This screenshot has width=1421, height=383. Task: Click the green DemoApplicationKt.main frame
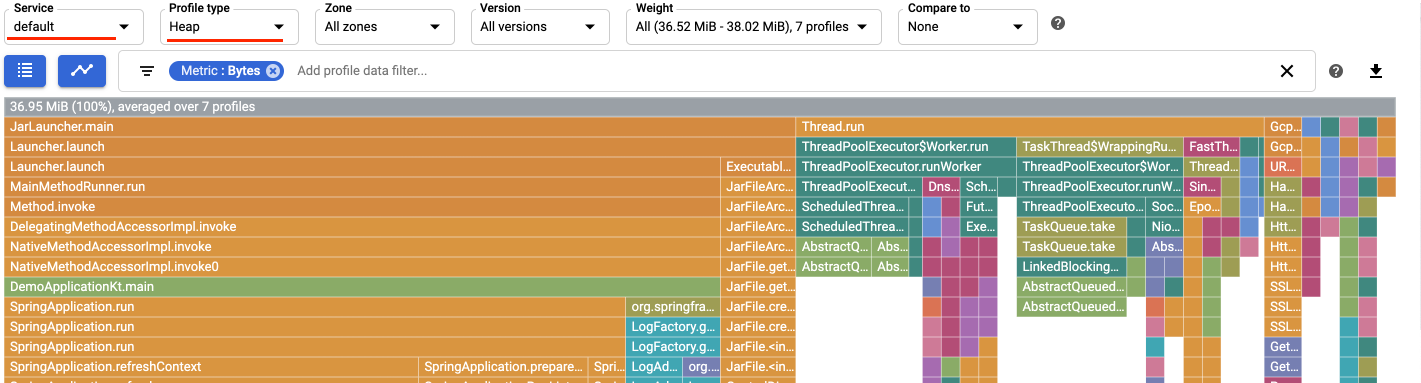pyautogui.click(x=363, y=287)
